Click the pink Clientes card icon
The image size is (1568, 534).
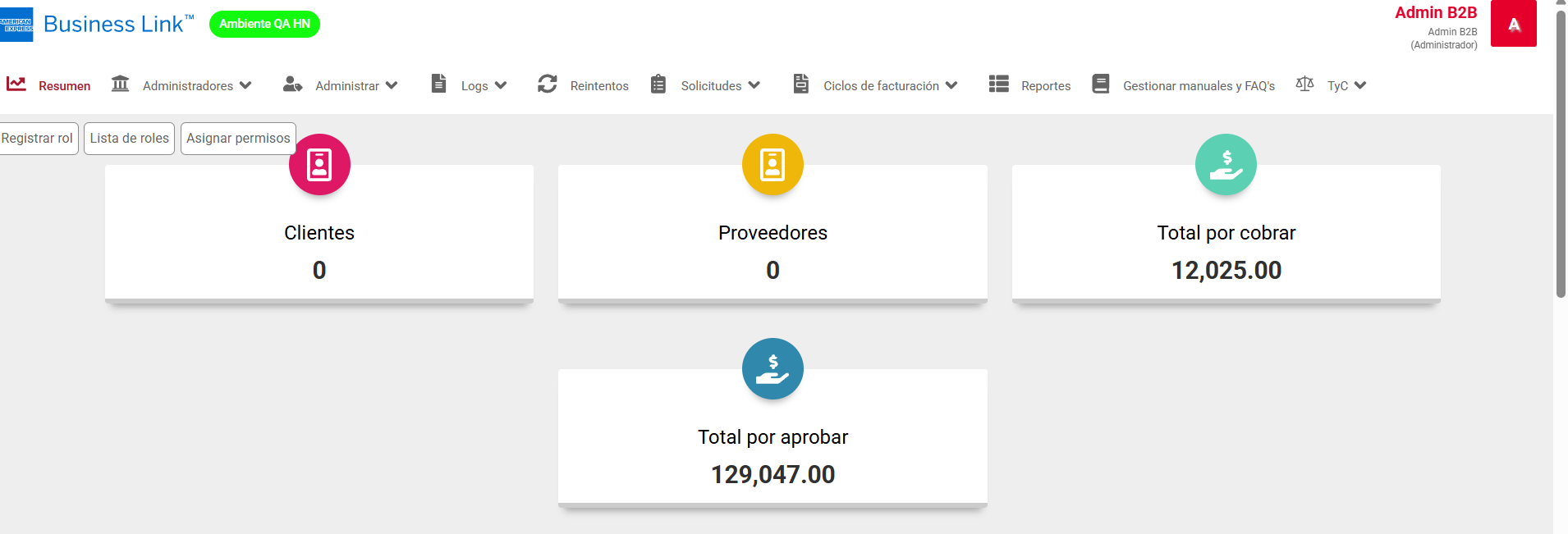pyautogui.click(x=319, y=165)
